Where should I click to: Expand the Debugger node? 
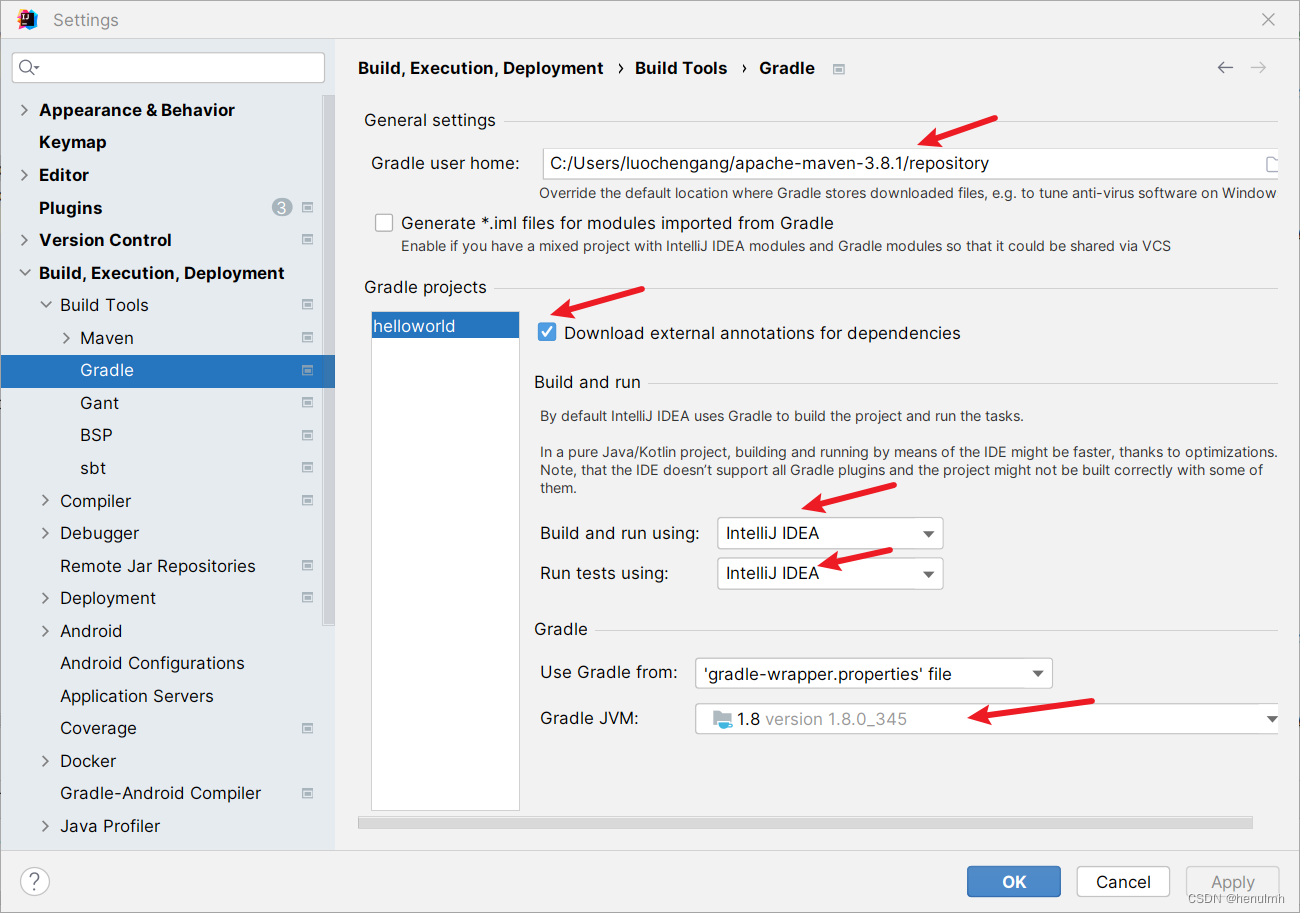(46, 533)
